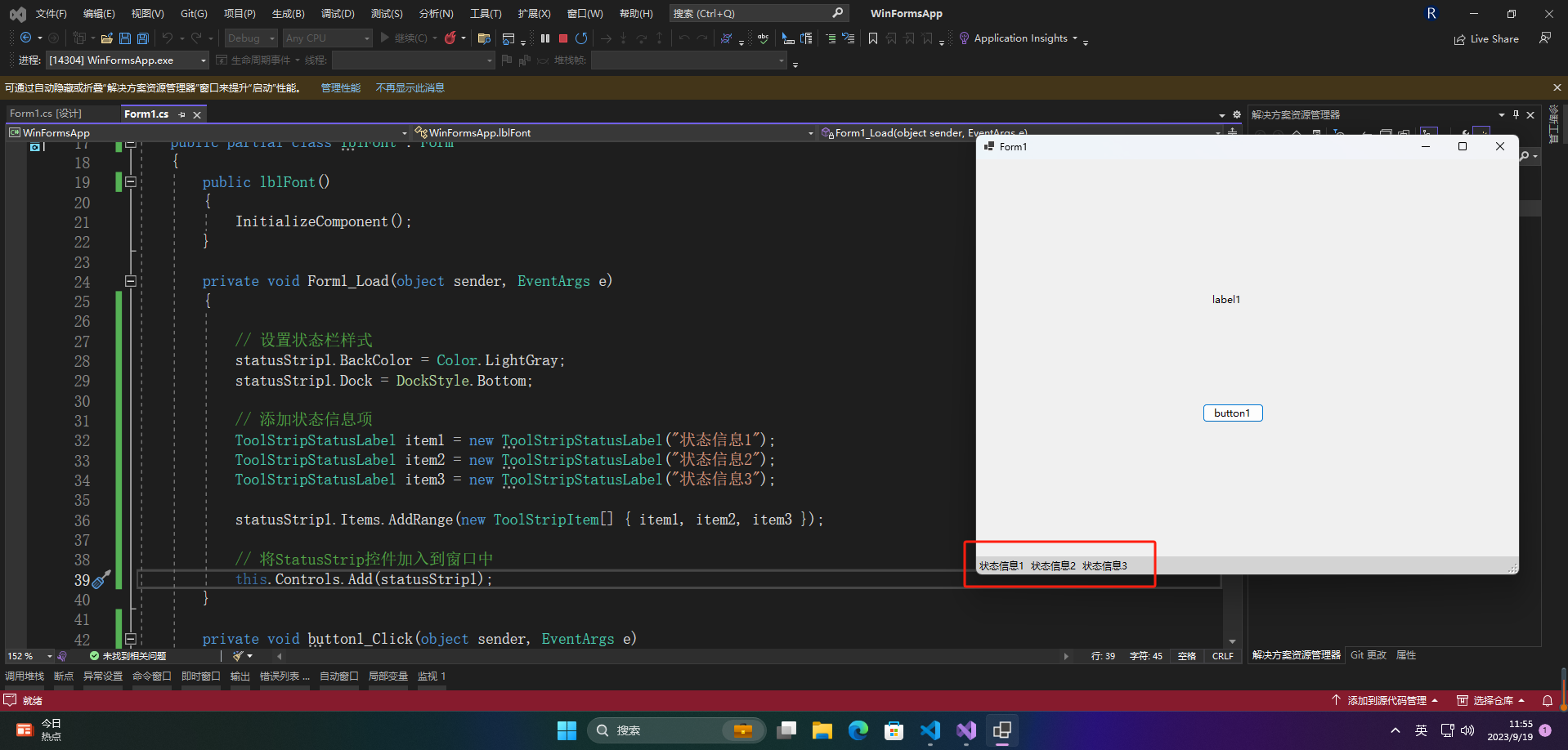The width and height of the screenshot is (1568, 750).
Task: Open the feedback person icon
Action: coord(1545,38)
